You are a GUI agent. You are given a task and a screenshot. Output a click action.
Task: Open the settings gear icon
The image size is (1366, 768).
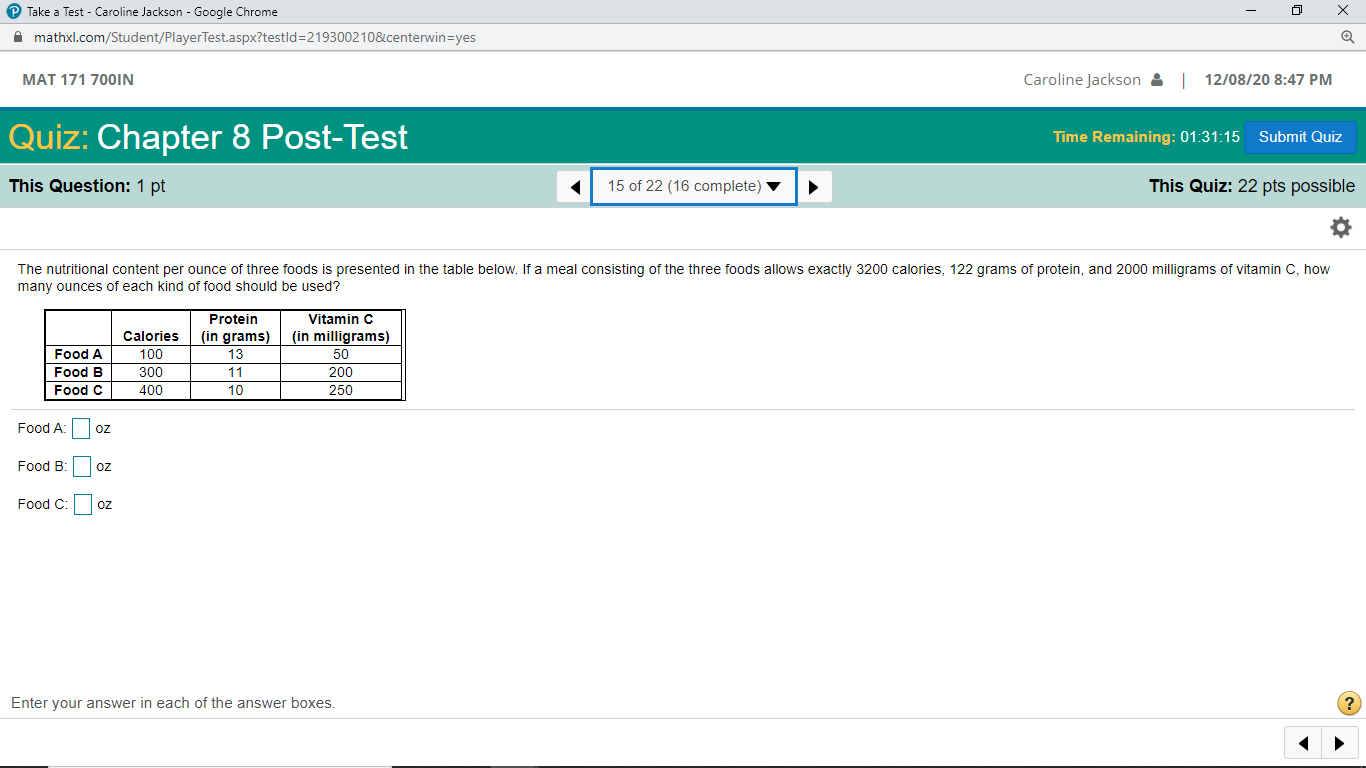1340,227
